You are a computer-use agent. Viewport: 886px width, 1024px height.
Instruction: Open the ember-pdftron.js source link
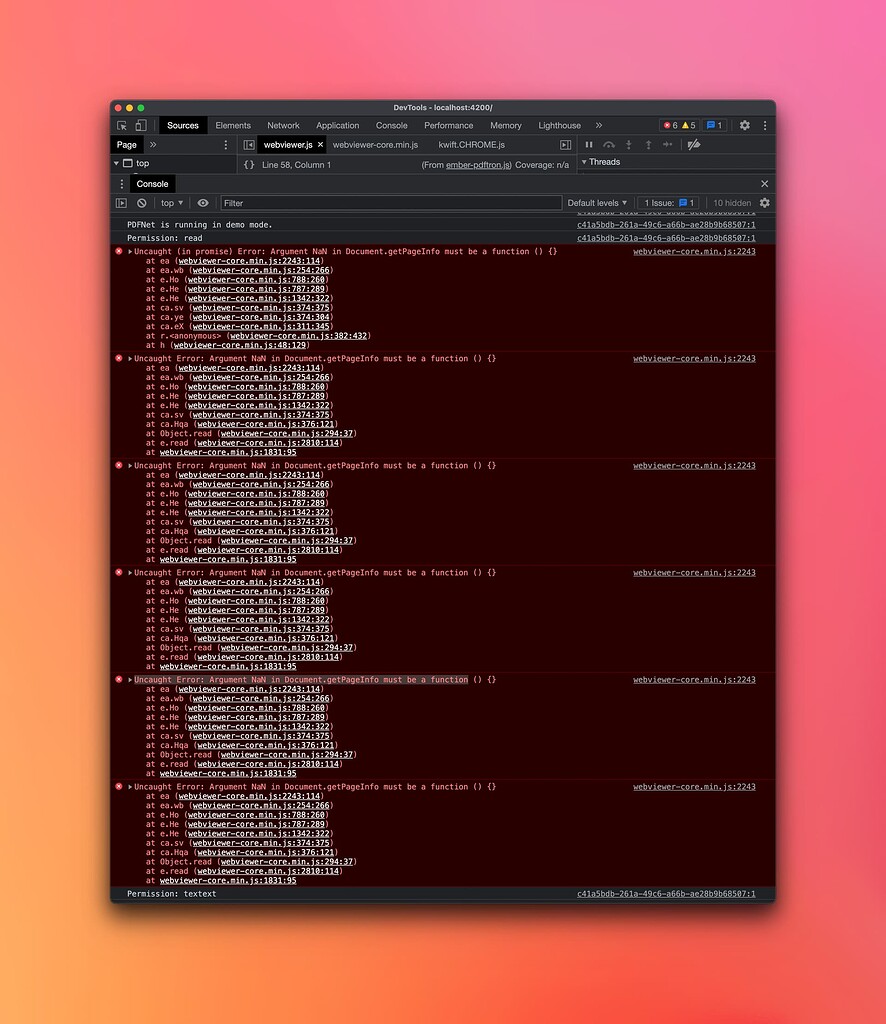(478, 163)
